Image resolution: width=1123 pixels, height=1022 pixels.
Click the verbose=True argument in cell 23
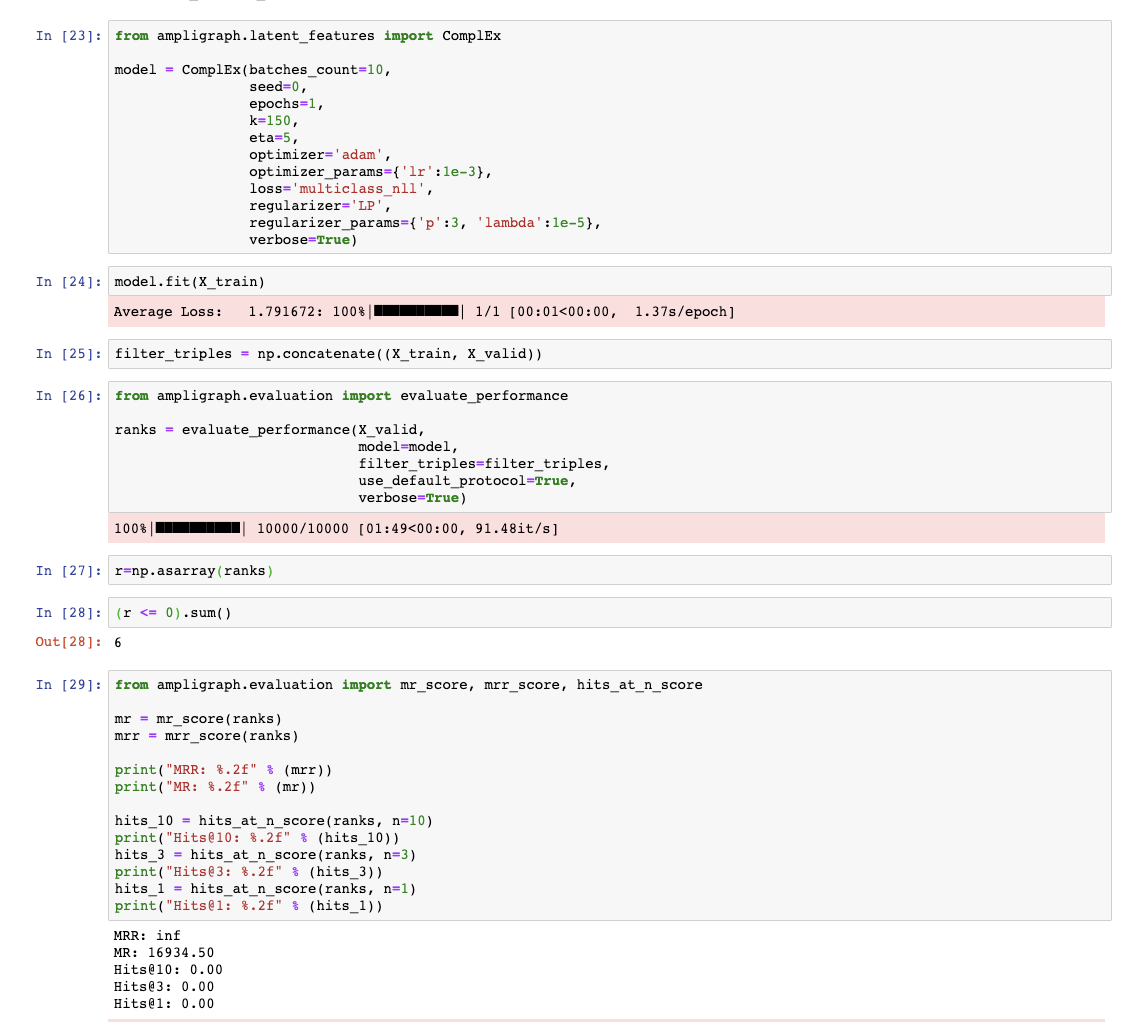point(300,239)
